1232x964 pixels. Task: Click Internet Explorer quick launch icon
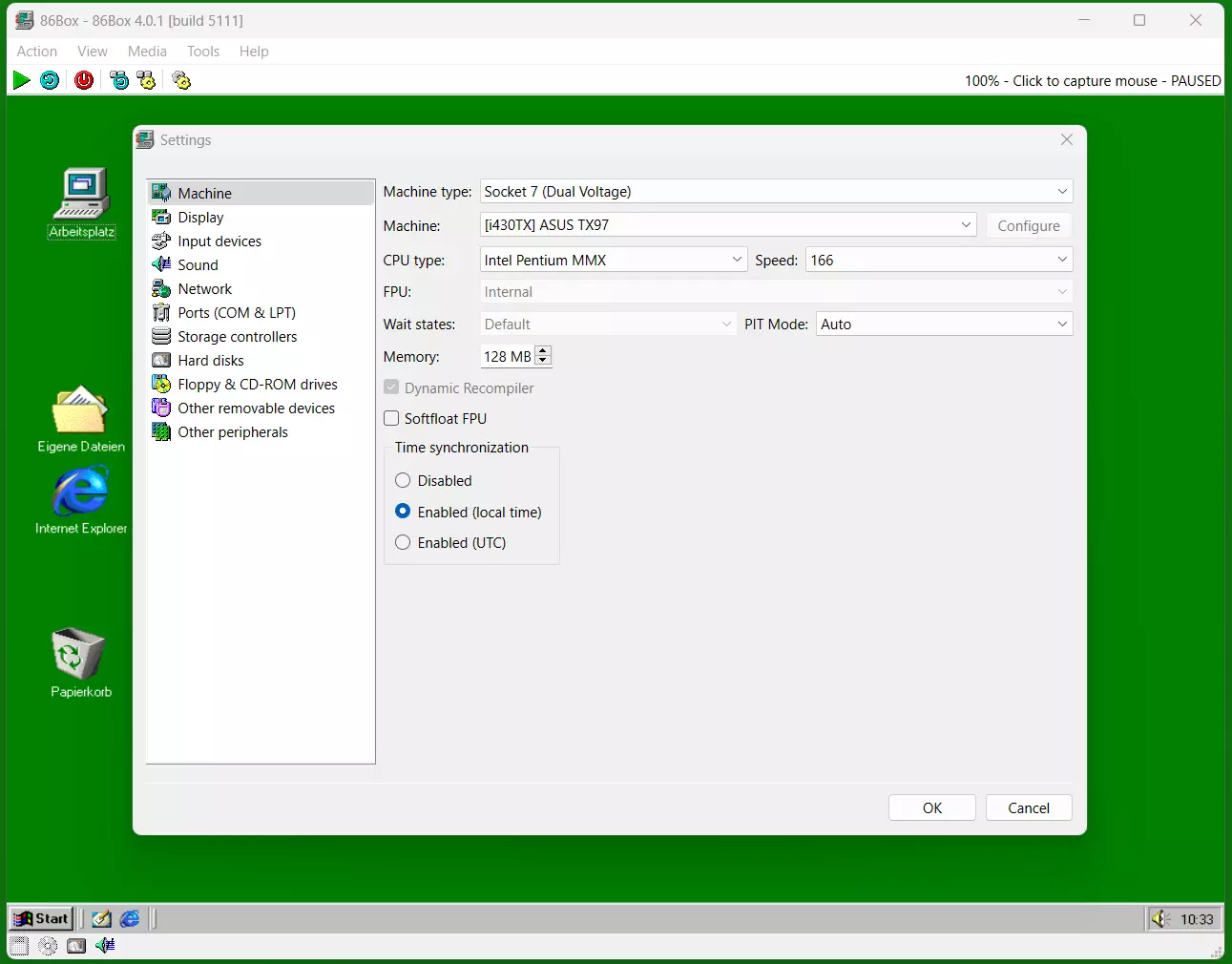pos(130,918)
